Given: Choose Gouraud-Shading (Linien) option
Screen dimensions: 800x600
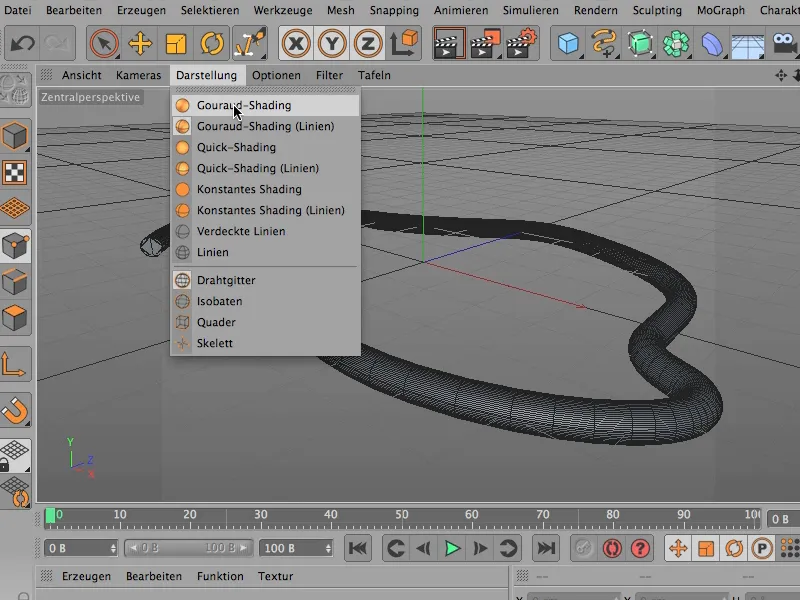Looking at the screenshot, I should [x=265, y=126].
